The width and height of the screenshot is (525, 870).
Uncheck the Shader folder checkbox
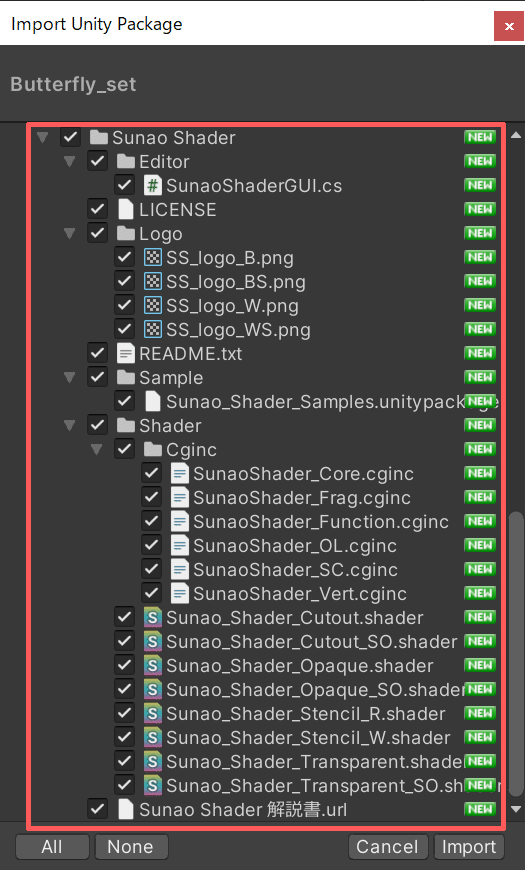click(98, 425)
